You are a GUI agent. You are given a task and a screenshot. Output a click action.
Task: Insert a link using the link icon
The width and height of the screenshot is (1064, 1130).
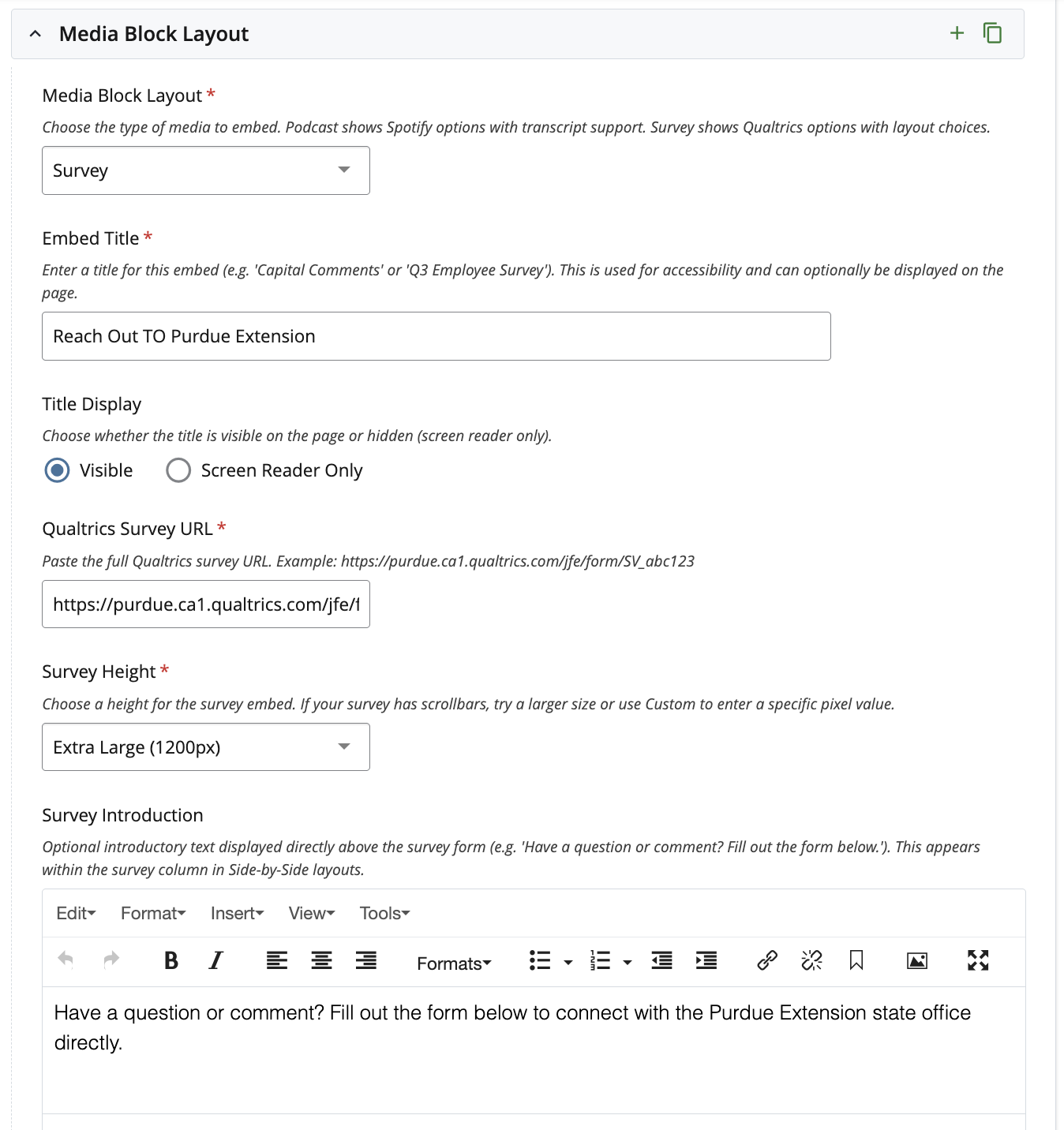point(765,961)
